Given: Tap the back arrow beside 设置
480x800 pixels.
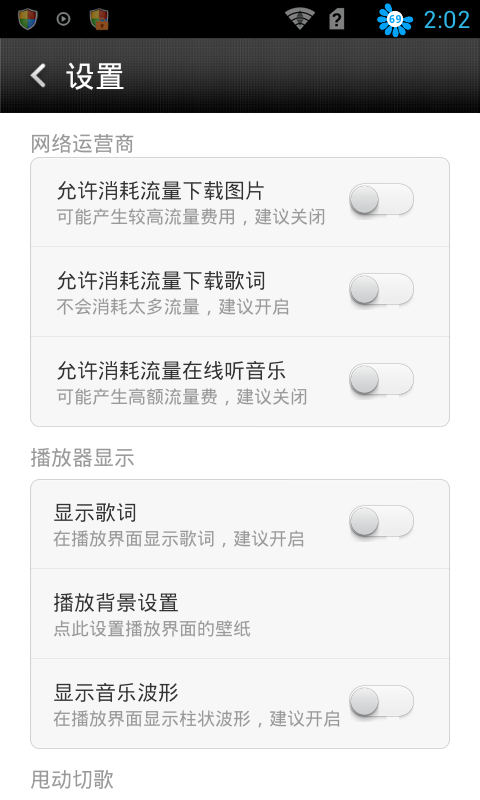Looking at the screenshot, I should [x=38, y=76].
